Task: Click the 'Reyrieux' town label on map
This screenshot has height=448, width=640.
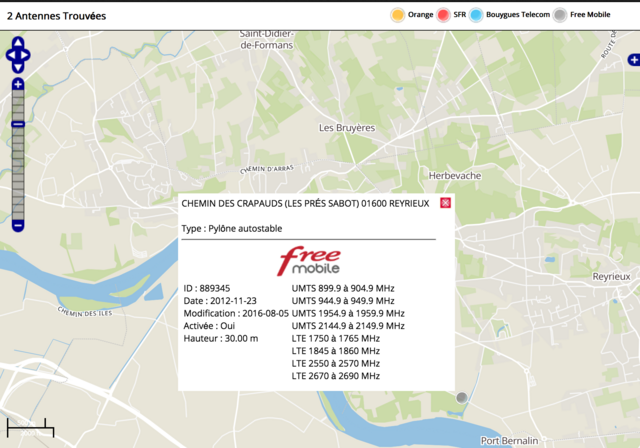Action: (x=611, y=277)
